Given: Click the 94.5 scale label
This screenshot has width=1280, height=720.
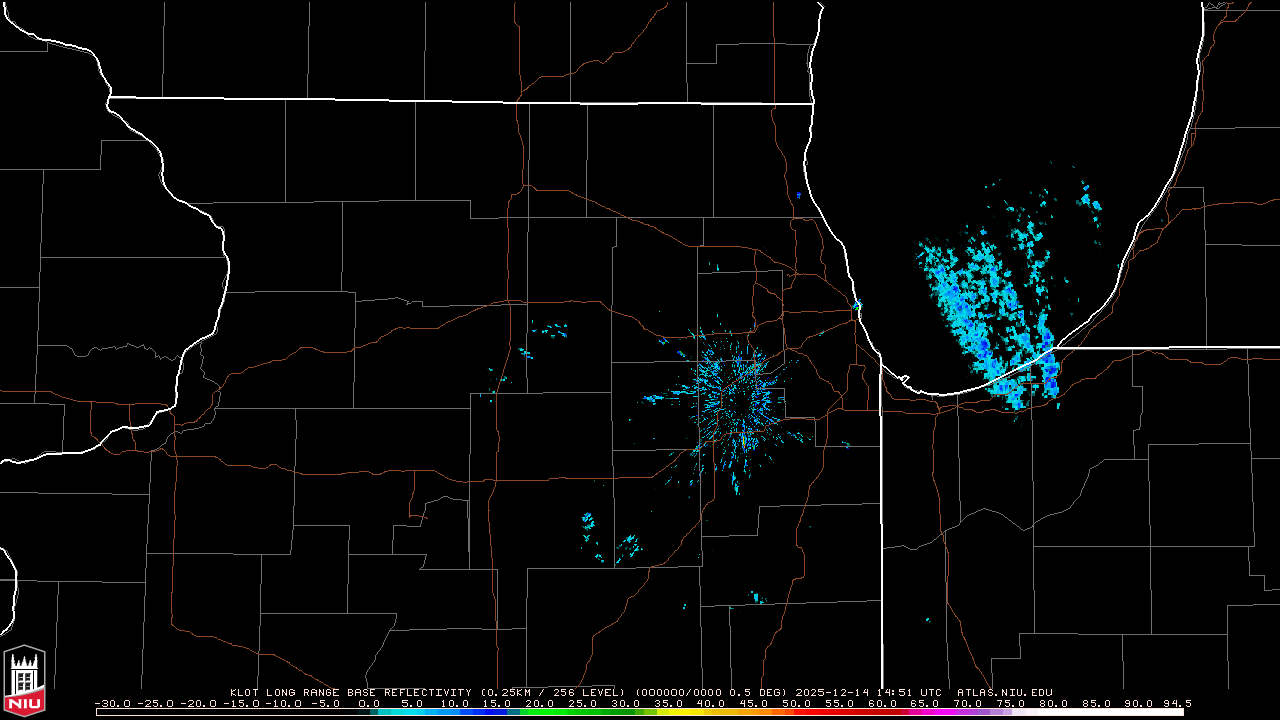Looking at the screenshot, I should coord(1178,704).
